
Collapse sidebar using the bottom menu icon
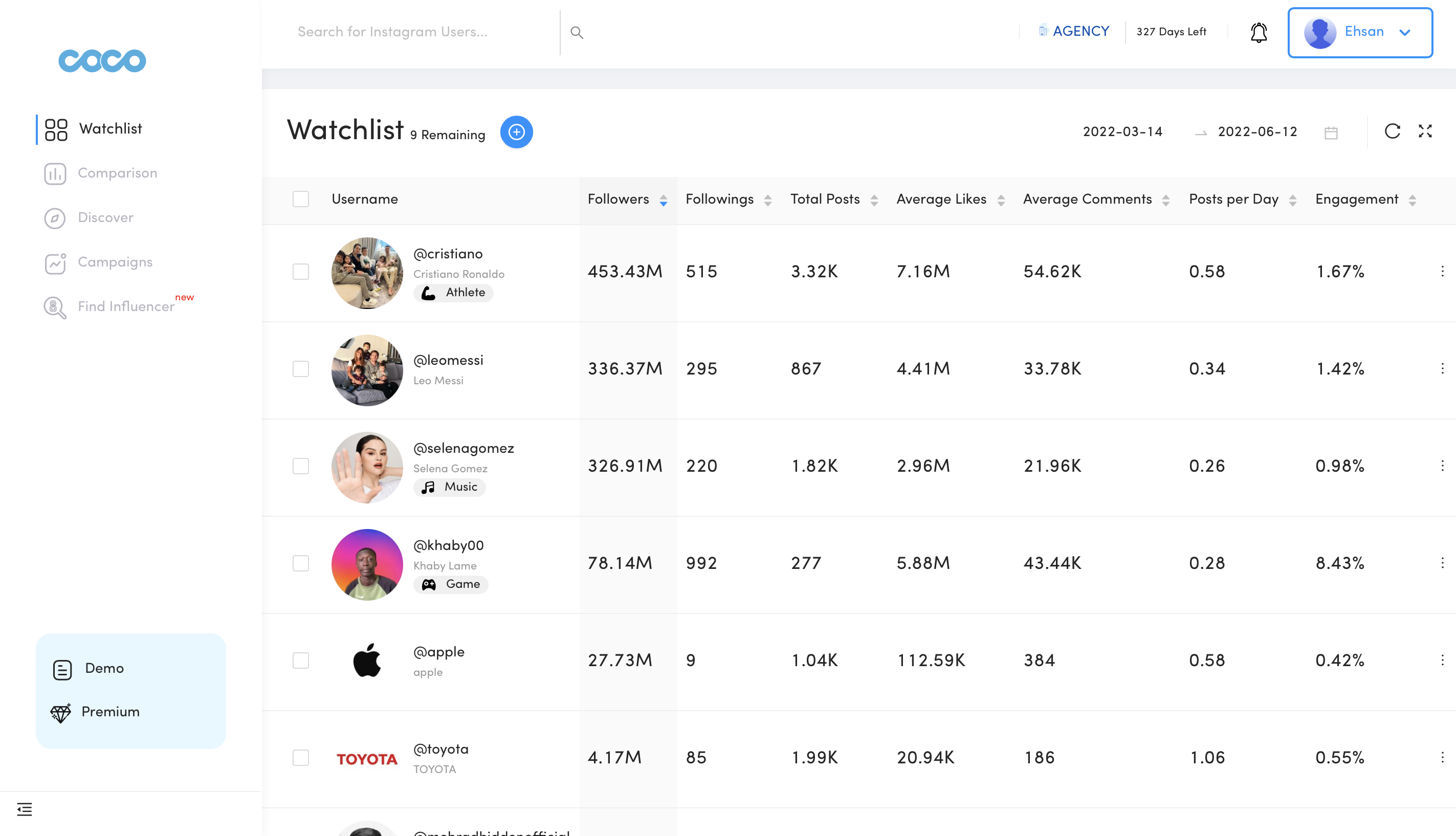(25, 809)
